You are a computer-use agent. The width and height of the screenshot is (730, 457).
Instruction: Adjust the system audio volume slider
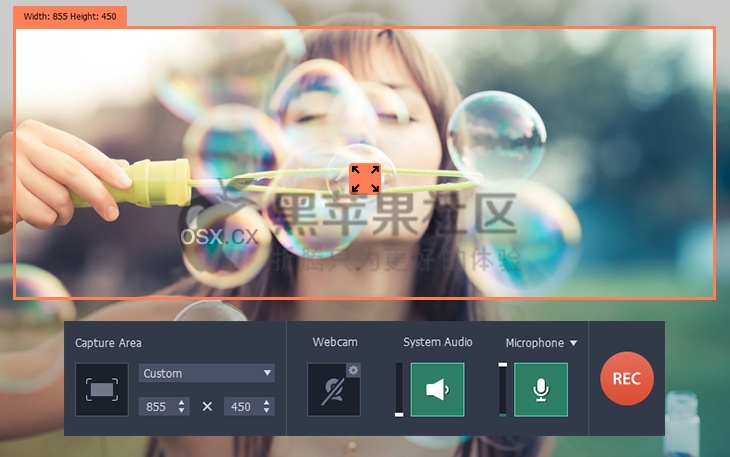tap(399, 390)
